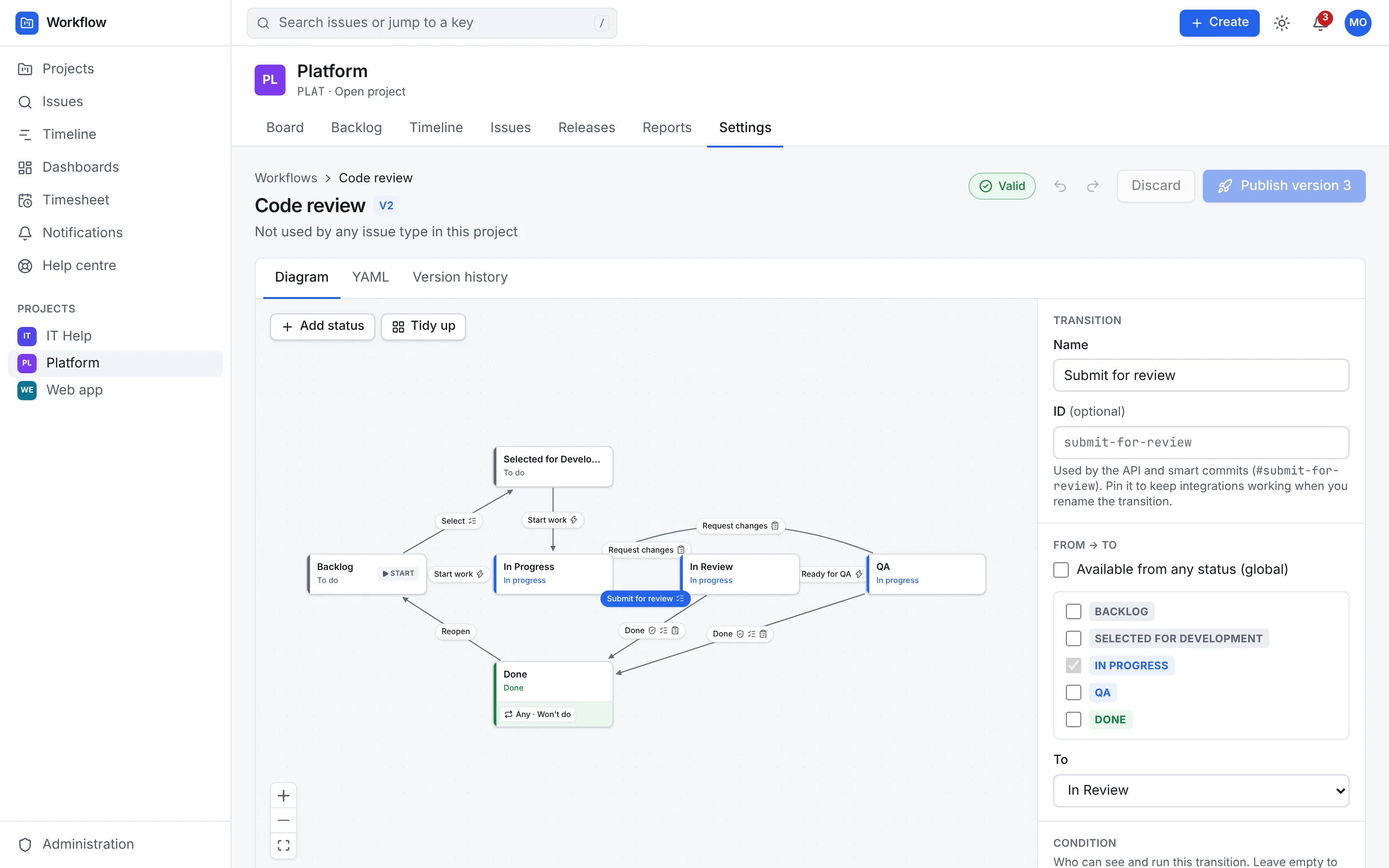The width and height of the screenshot is (1389, 868).
Task: Click the Workflow app logo icon
Action: pyautogui.click(x=27, y=23)
